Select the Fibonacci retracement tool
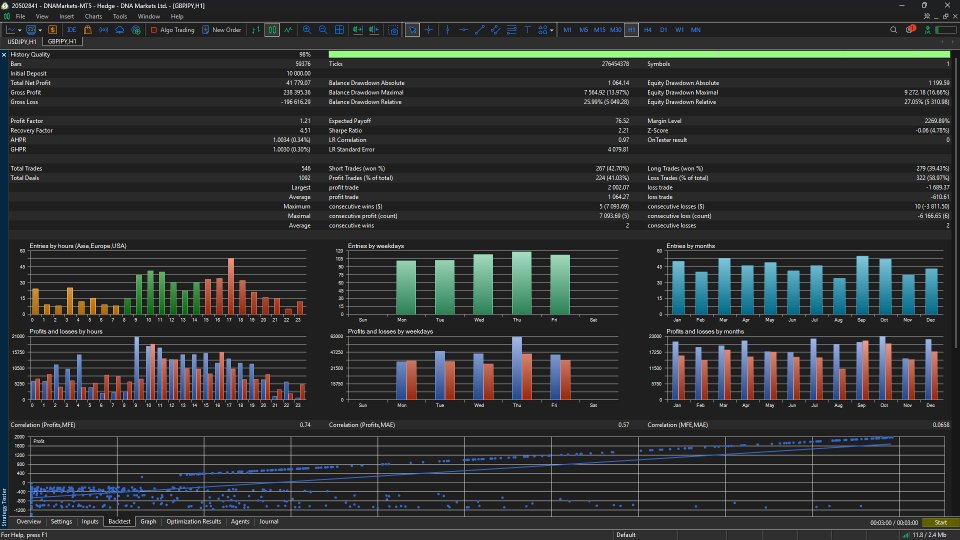960x540 pixels. click(x=512, y=30)
